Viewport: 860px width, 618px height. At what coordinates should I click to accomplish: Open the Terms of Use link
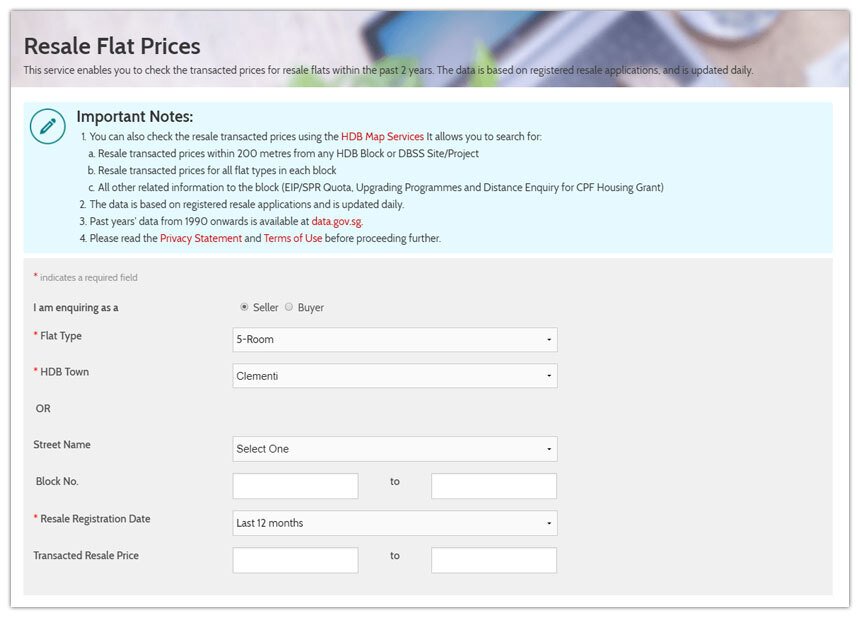pos(293,239)
